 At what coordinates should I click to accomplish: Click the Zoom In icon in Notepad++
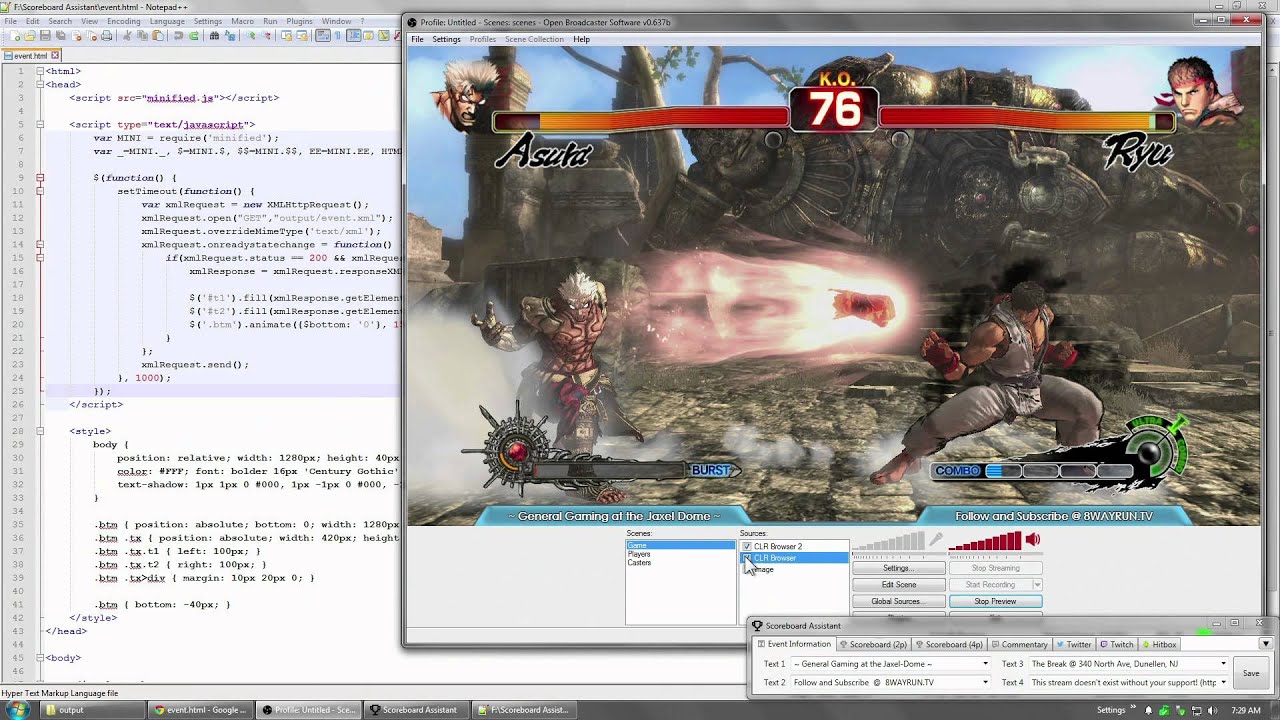pyautogui.click(x=251, y=36)
